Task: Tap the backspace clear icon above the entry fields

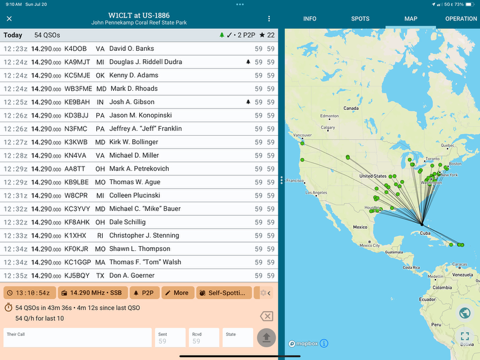Action: coord(267,316)
